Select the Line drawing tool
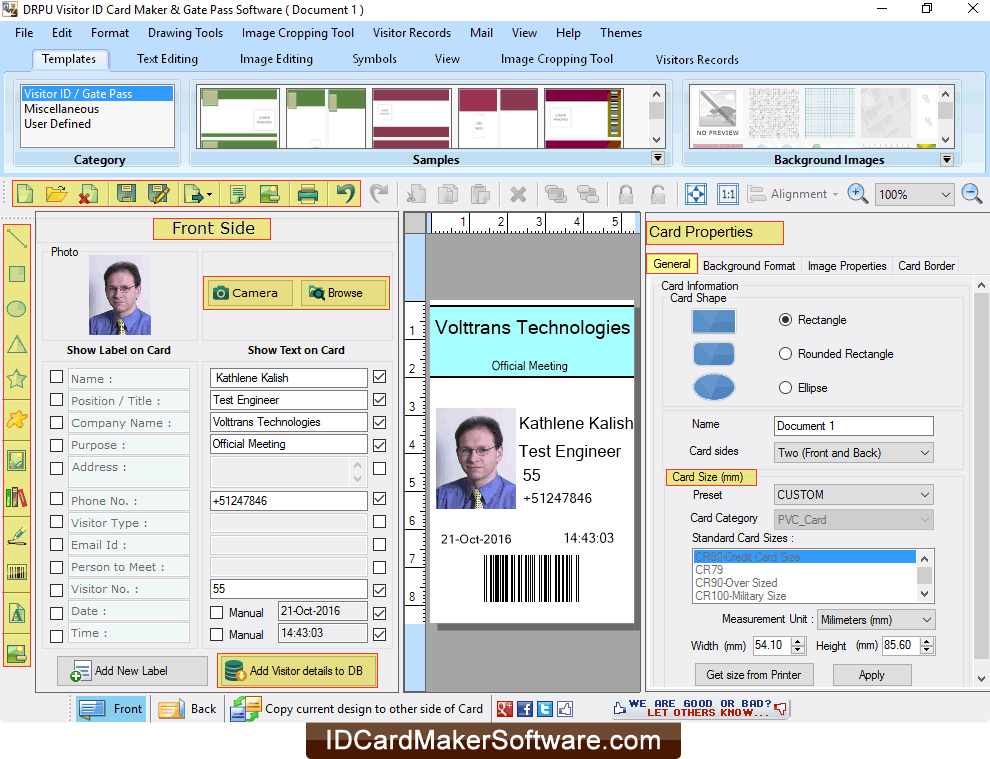The height and width of the screenshot is (759, 990). (16, 238)
